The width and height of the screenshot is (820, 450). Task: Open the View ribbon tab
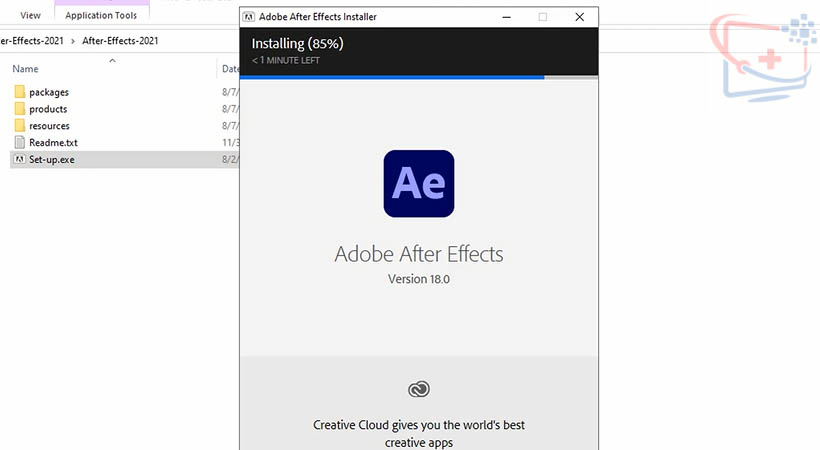click(x=31, y=15)
